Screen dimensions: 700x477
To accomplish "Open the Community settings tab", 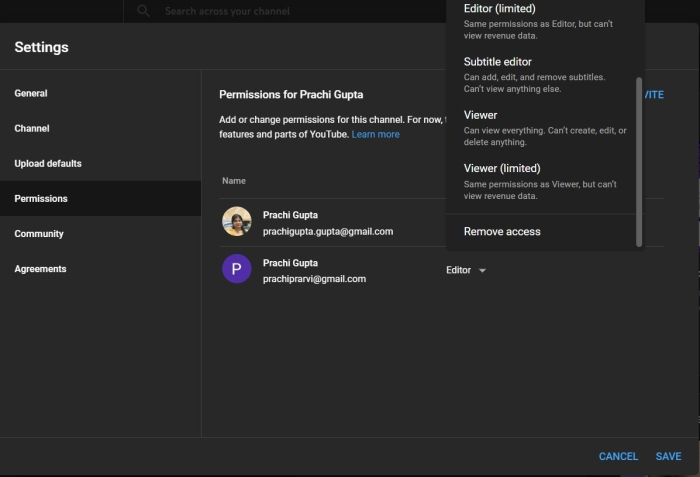I will [x=39, y=233].
